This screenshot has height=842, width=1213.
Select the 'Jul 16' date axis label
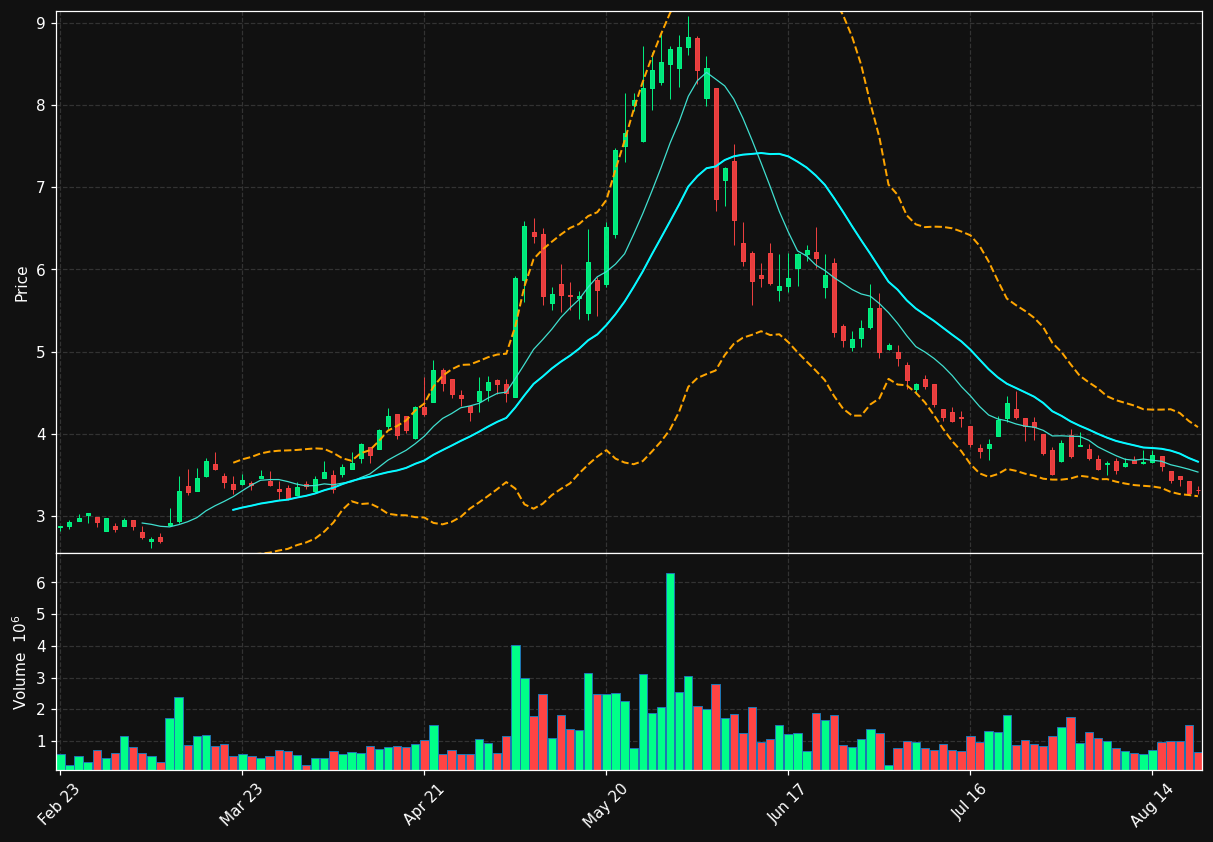(x=970, y=804)
